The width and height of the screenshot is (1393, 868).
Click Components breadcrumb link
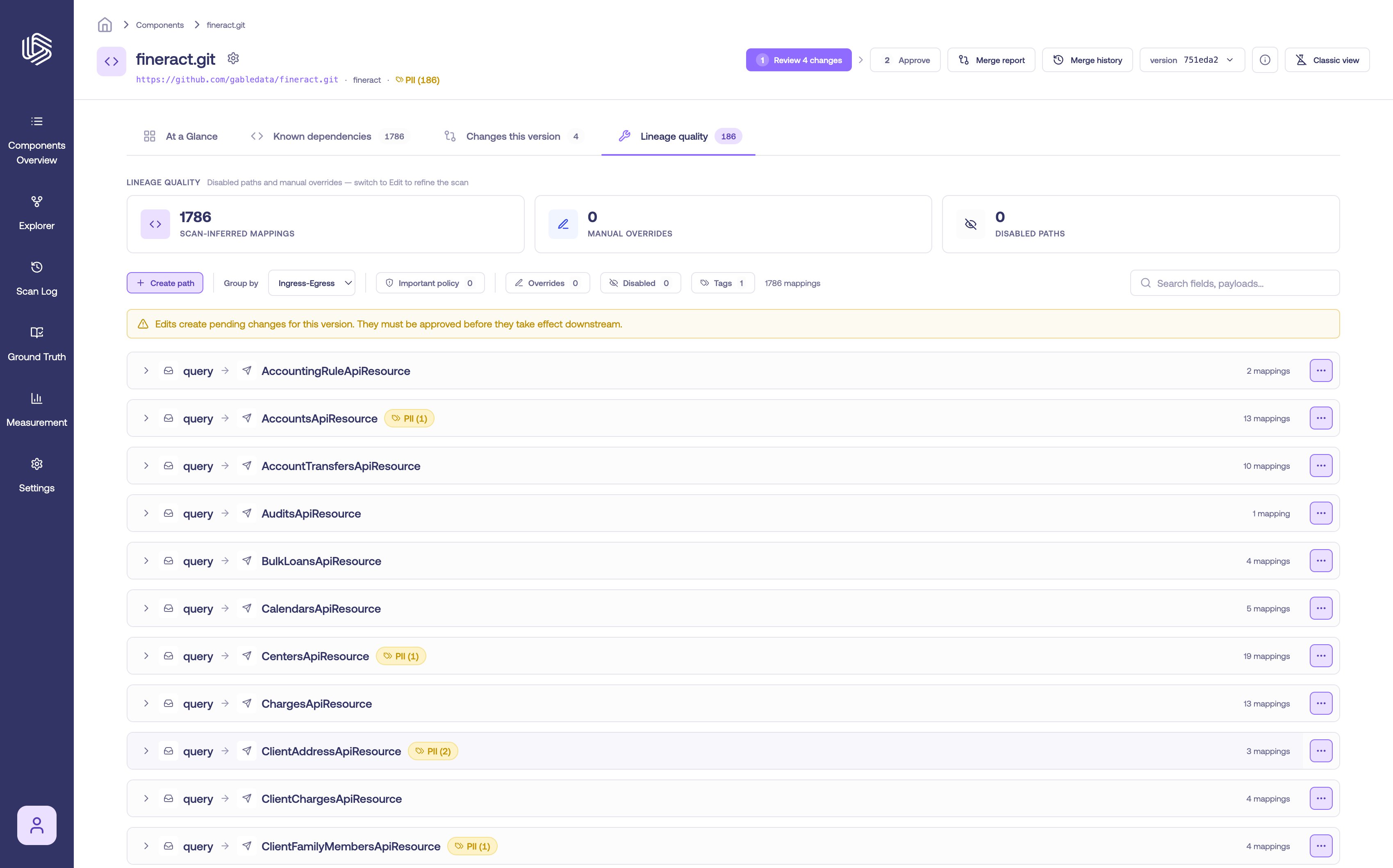point(159,25)
